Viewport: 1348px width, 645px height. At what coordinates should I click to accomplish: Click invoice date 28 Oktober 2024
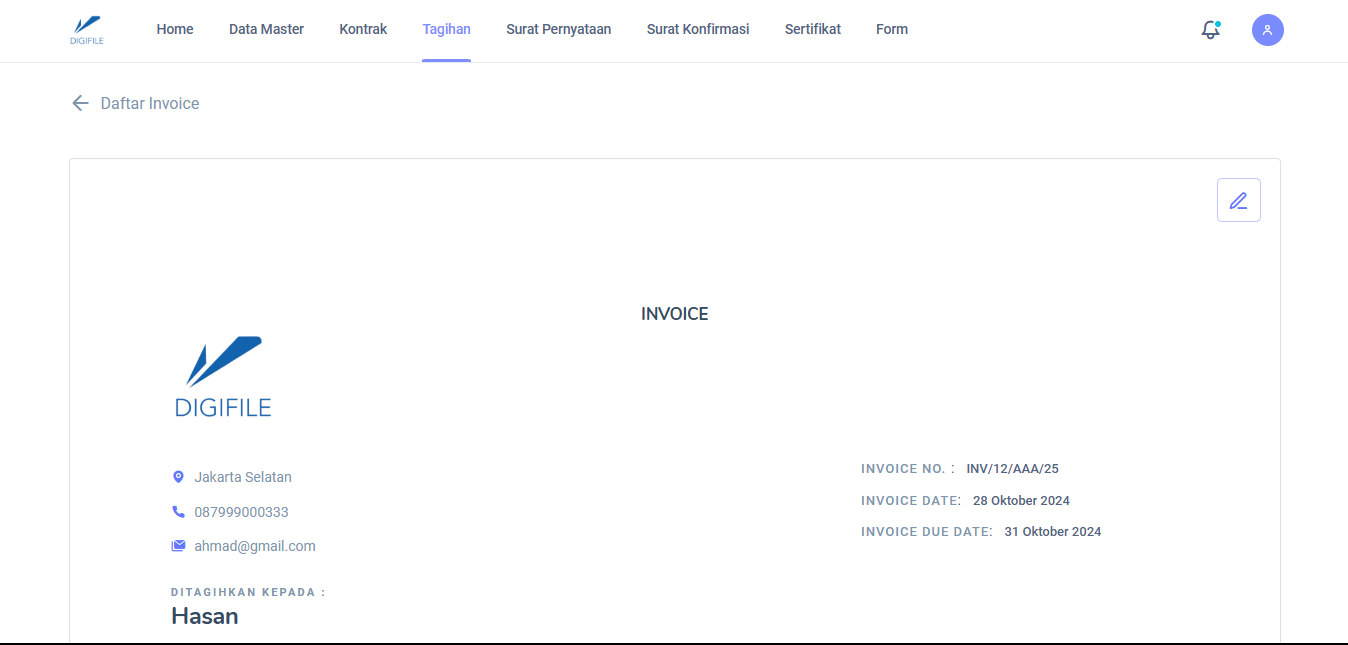pyautogui.click(x=1021, y=500)
